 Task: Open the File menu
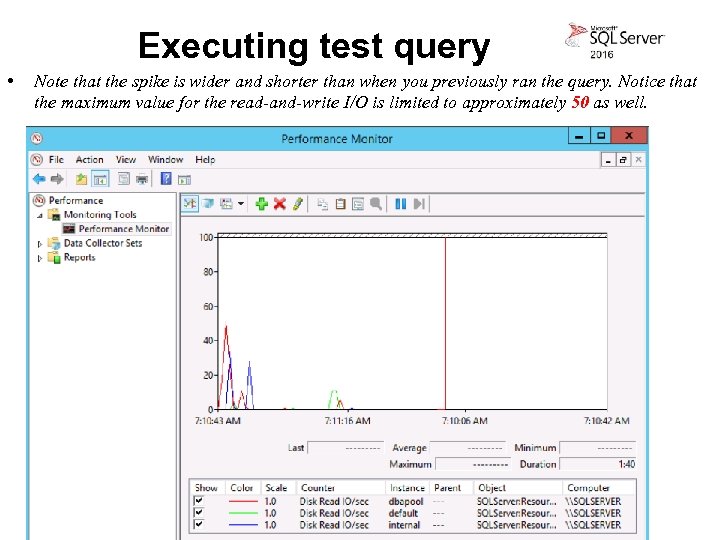tap(56, 160)
